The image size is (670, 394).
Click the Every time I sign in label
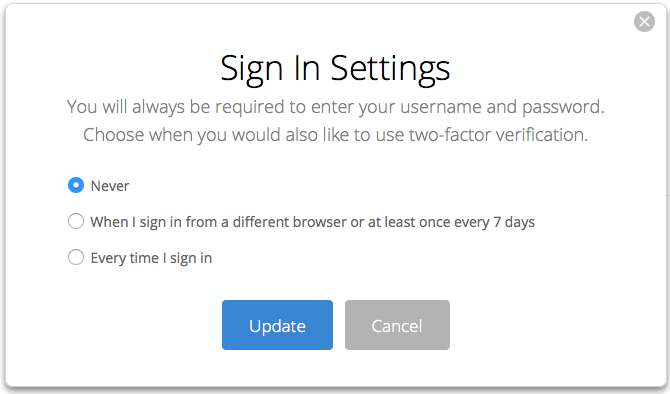click(x=151, y=258)
